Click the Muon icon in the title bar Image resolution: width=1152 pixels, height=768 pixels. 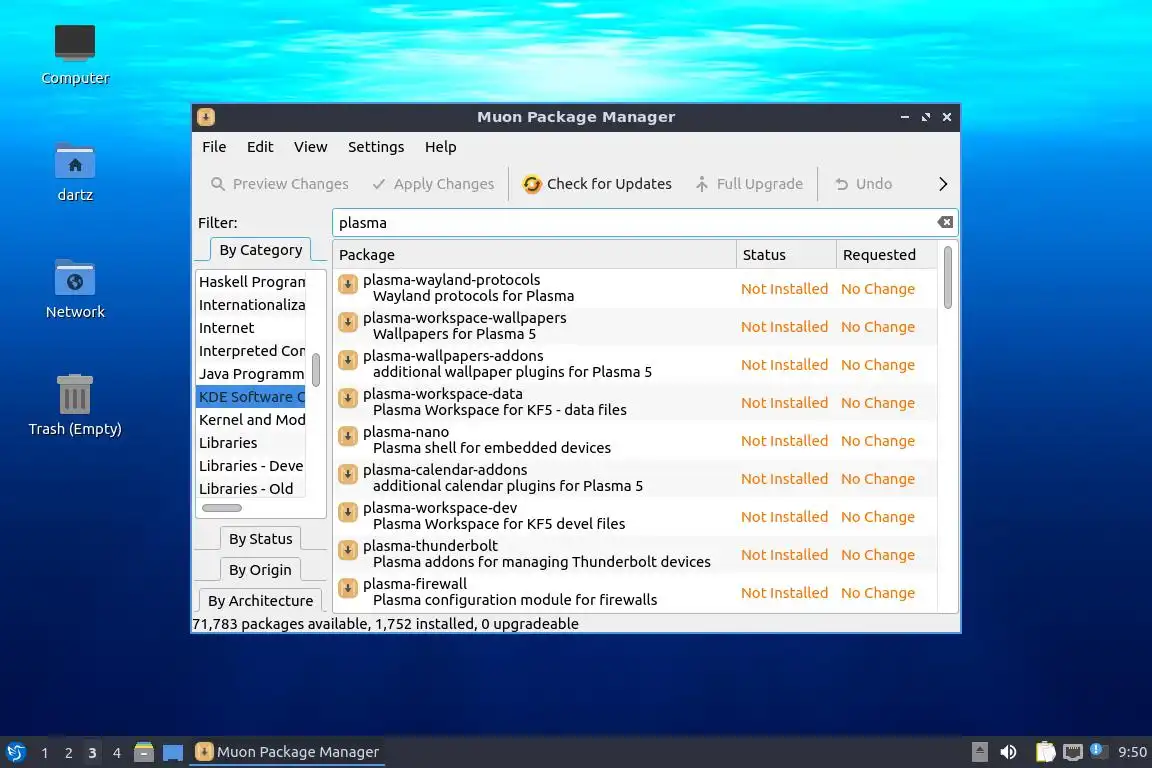click(x=206, y=117)
